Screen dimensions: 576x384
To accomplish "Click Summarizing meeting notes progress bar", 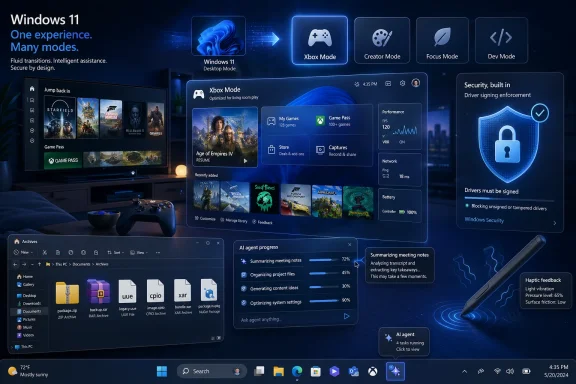I will click(323, 260).
